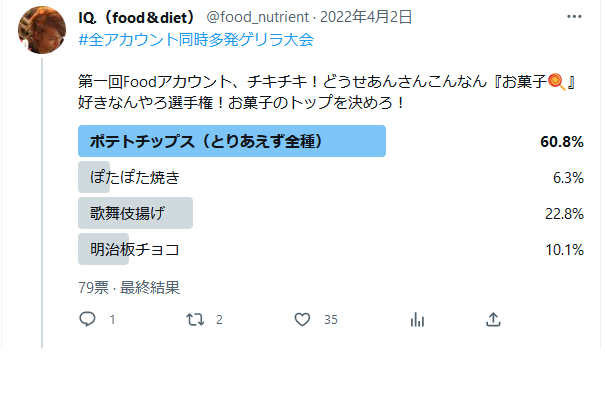The height and width of the screenshot is (406, 605).
Task: Click the 79票 最終結果 vote count text
Action: [129, 288]
